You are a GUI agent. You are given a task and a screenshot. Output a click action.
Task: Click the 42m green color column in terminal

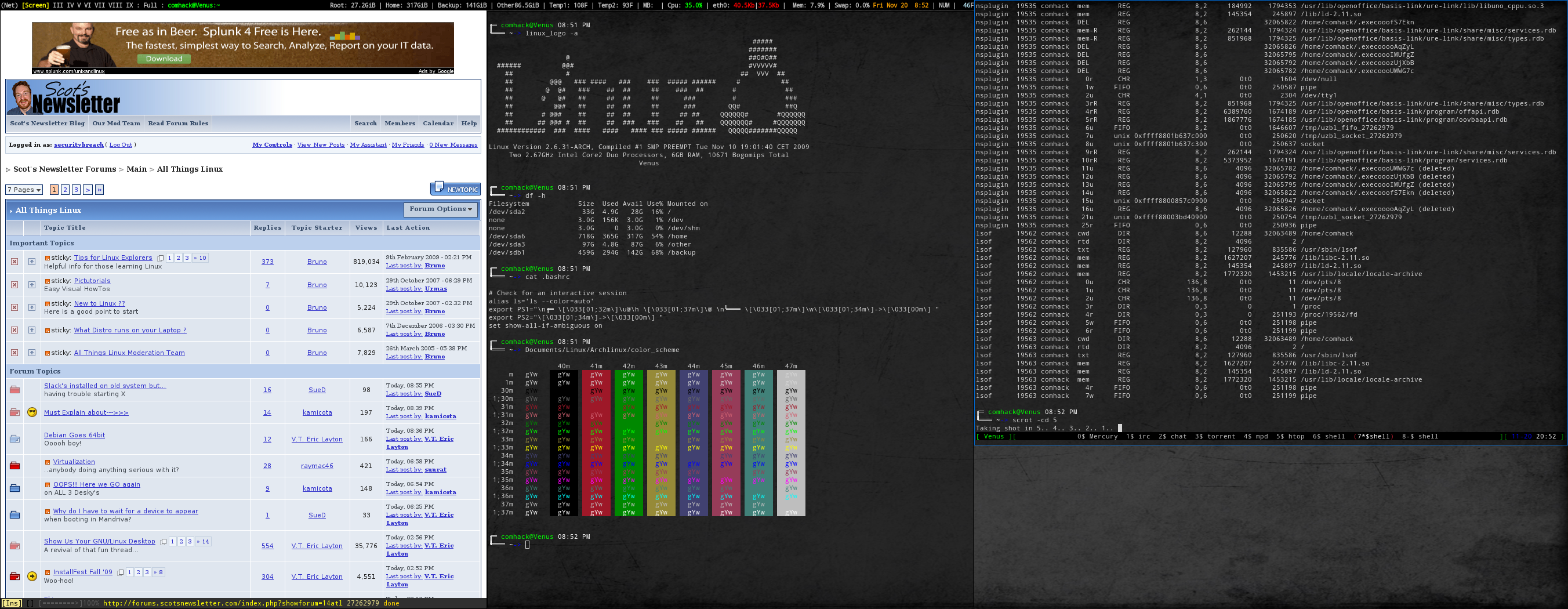[x=628, y=443]
